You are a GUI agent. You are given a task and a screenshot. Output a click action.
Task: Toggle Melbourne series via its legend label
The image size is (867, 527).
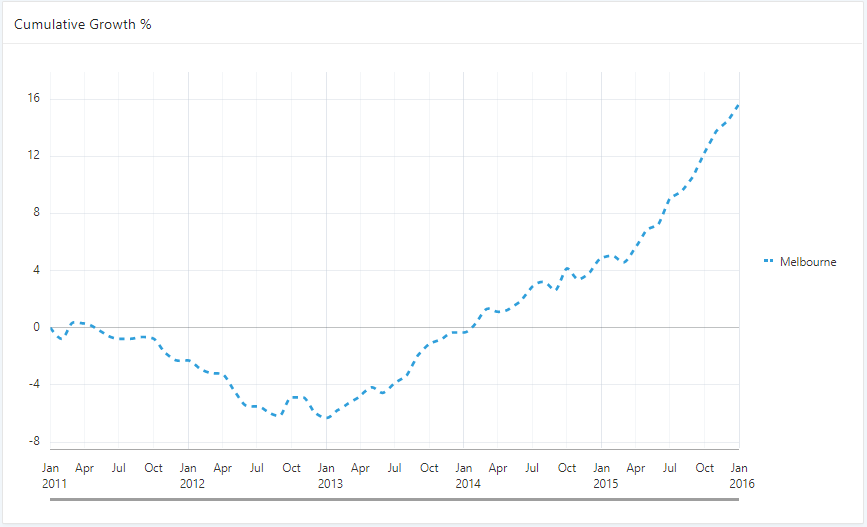[808, 262]
